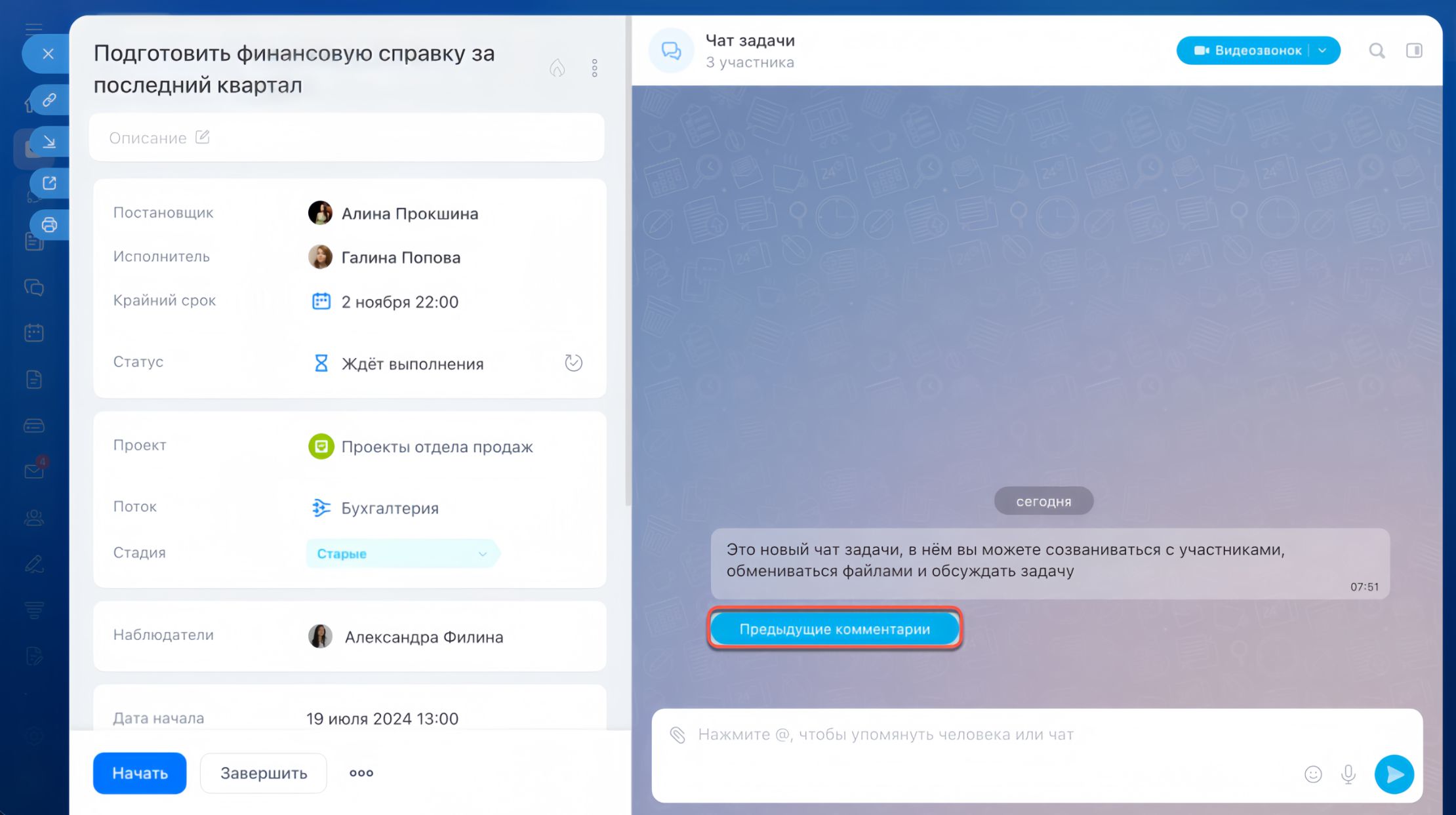Open the emoji picker
Screen dimensions: 1456x815
[x=1313, y=774]
